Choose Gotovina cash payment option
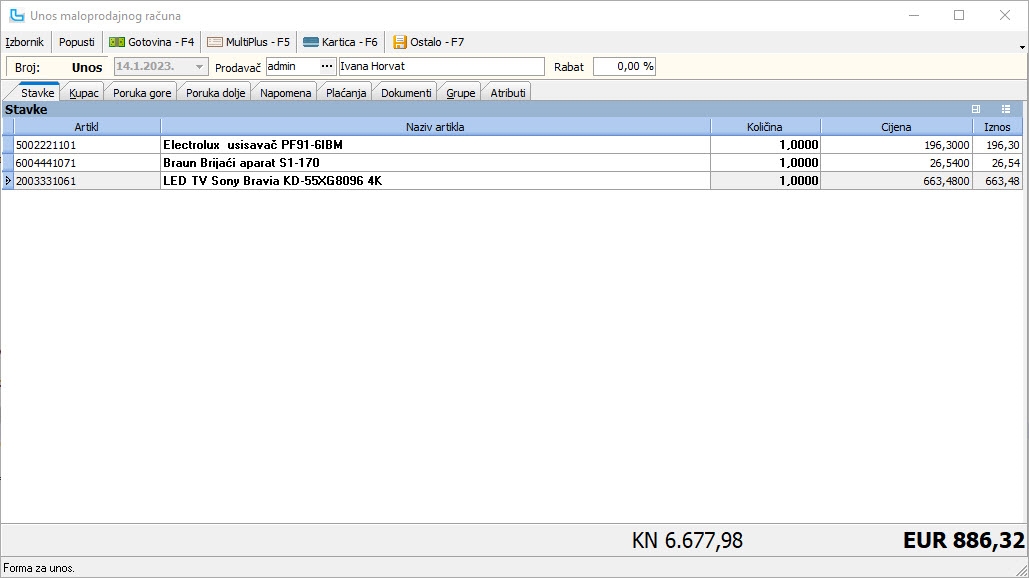This screenshot has height=578, width=1029. [152, 42]
